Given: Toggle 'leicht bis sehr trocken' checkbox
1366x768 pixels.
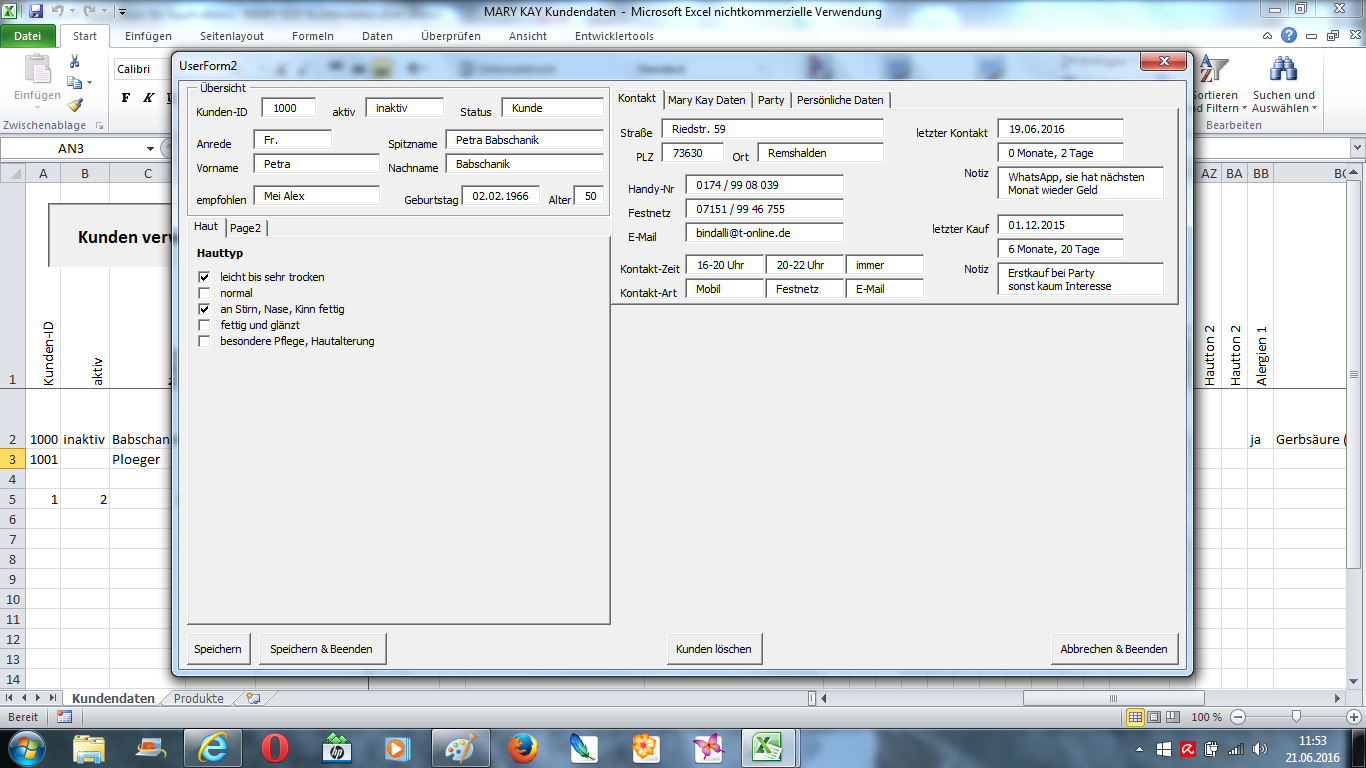Looking at the screenshot, I should pos(204,277).
